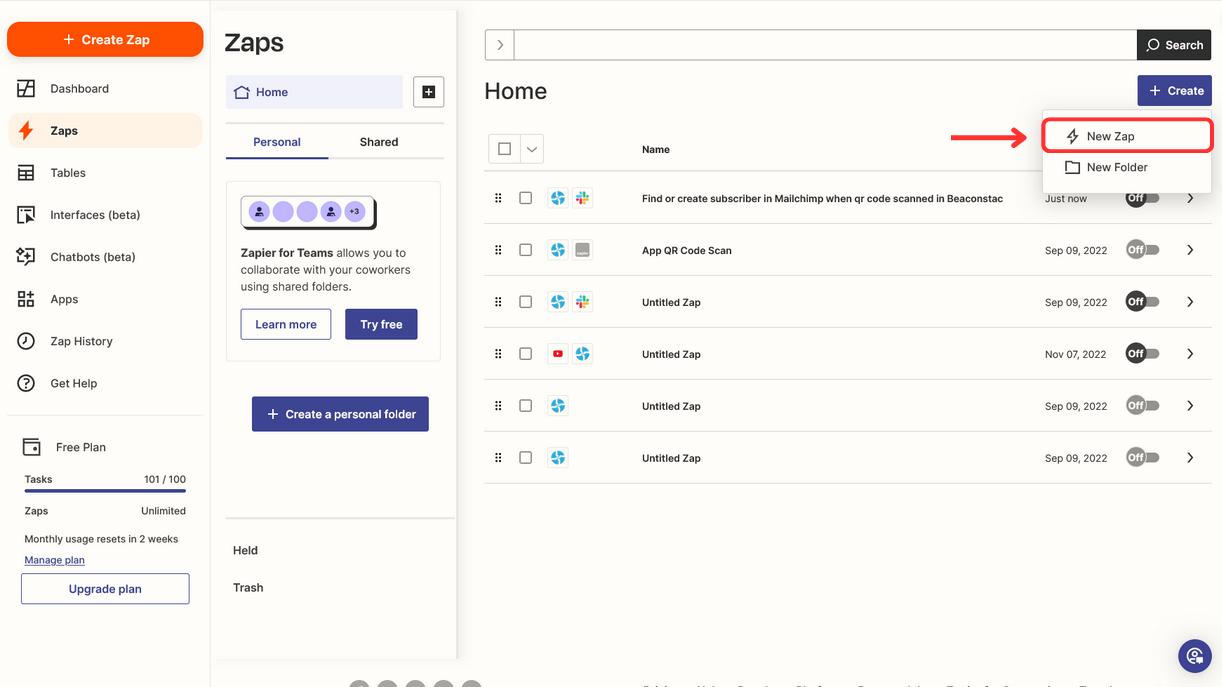The width and height of the screenshot is (1222, 687).
Task: Choose New Folder from the Create menu
Action: coord(1116,167)
